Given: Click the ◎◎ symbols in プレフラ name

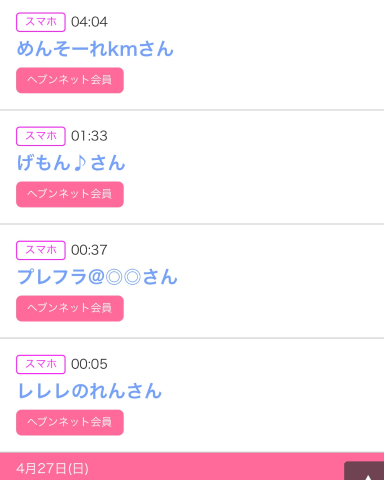Looking at the screenshot, I should click(123, 277).
